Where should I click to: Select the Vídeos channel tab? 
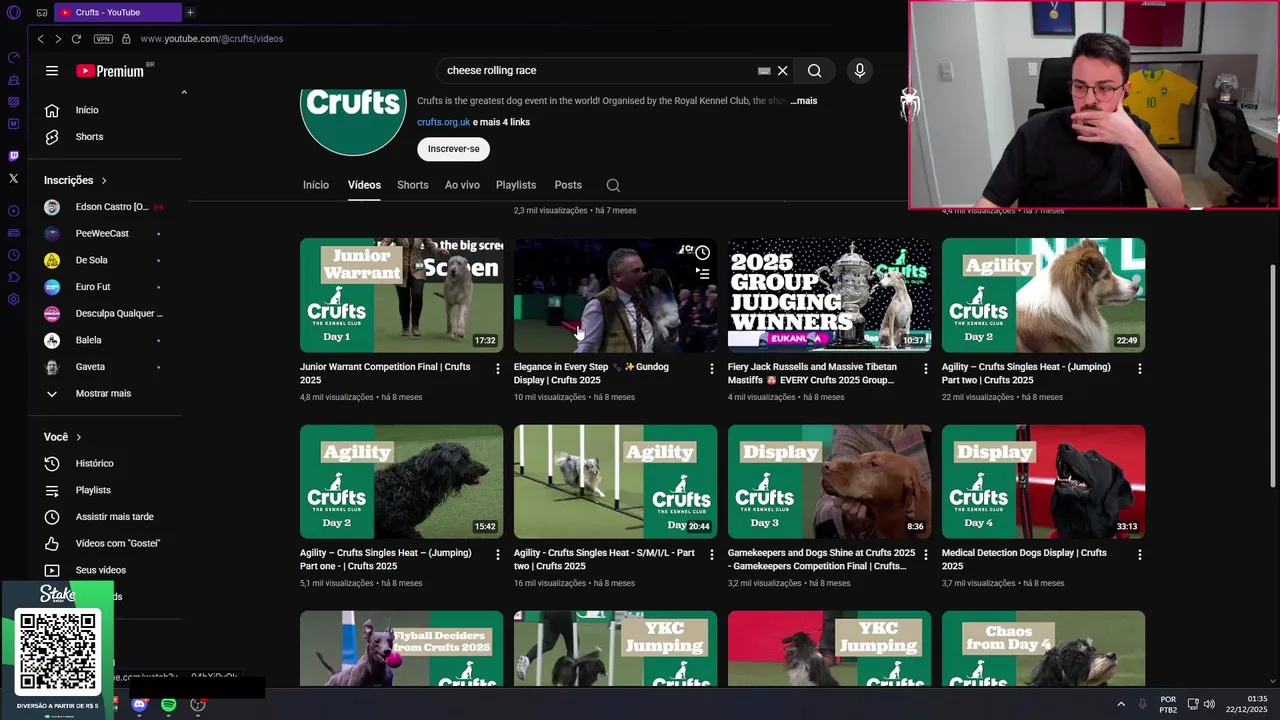coord(364,185)
